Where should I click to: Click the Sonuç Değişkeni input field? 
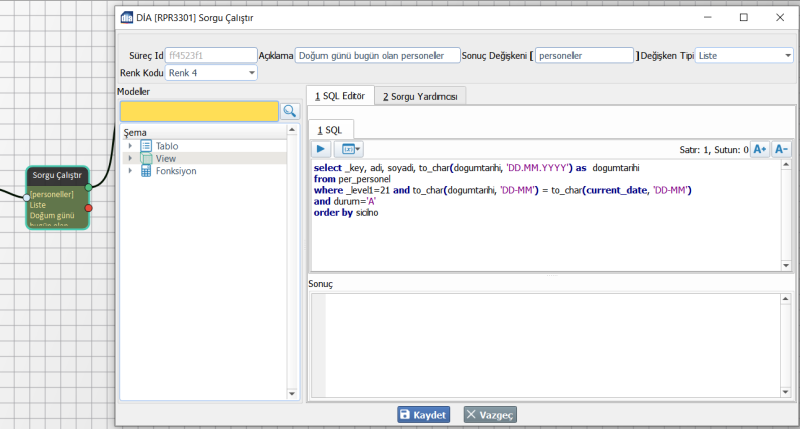coord(584,56)
